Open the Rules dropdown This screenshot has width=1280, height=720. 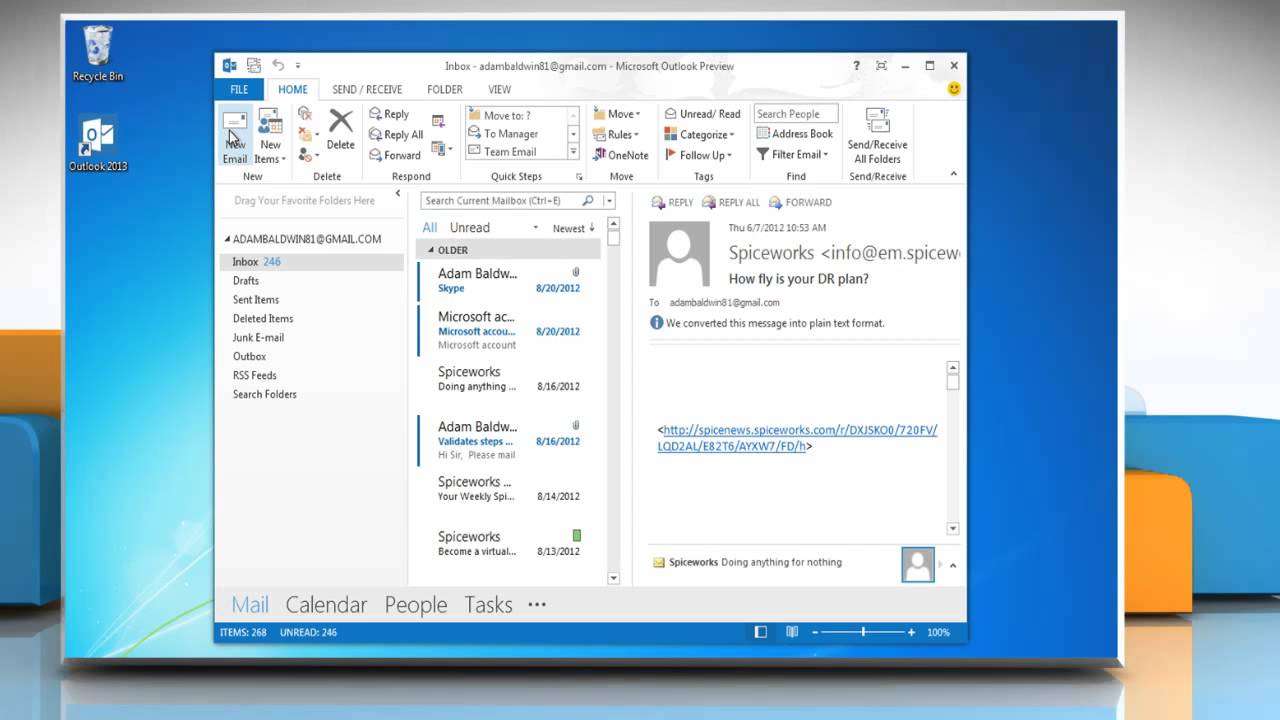[x=616, y=135]
